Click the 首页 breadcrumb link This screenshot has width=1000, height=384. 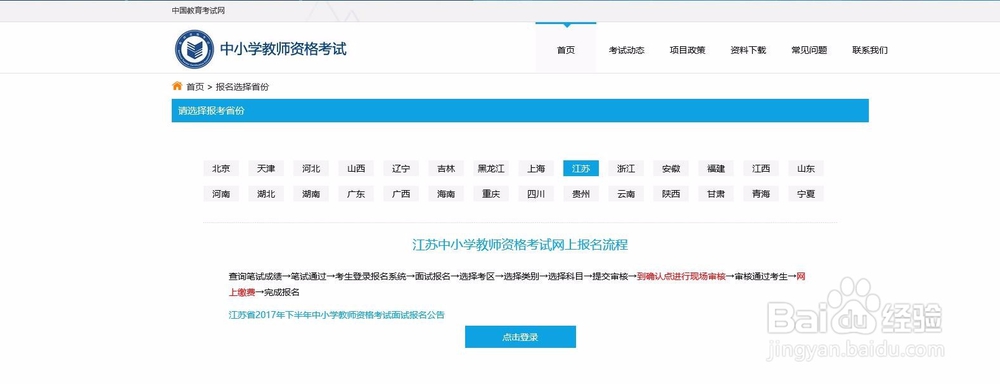195,87
